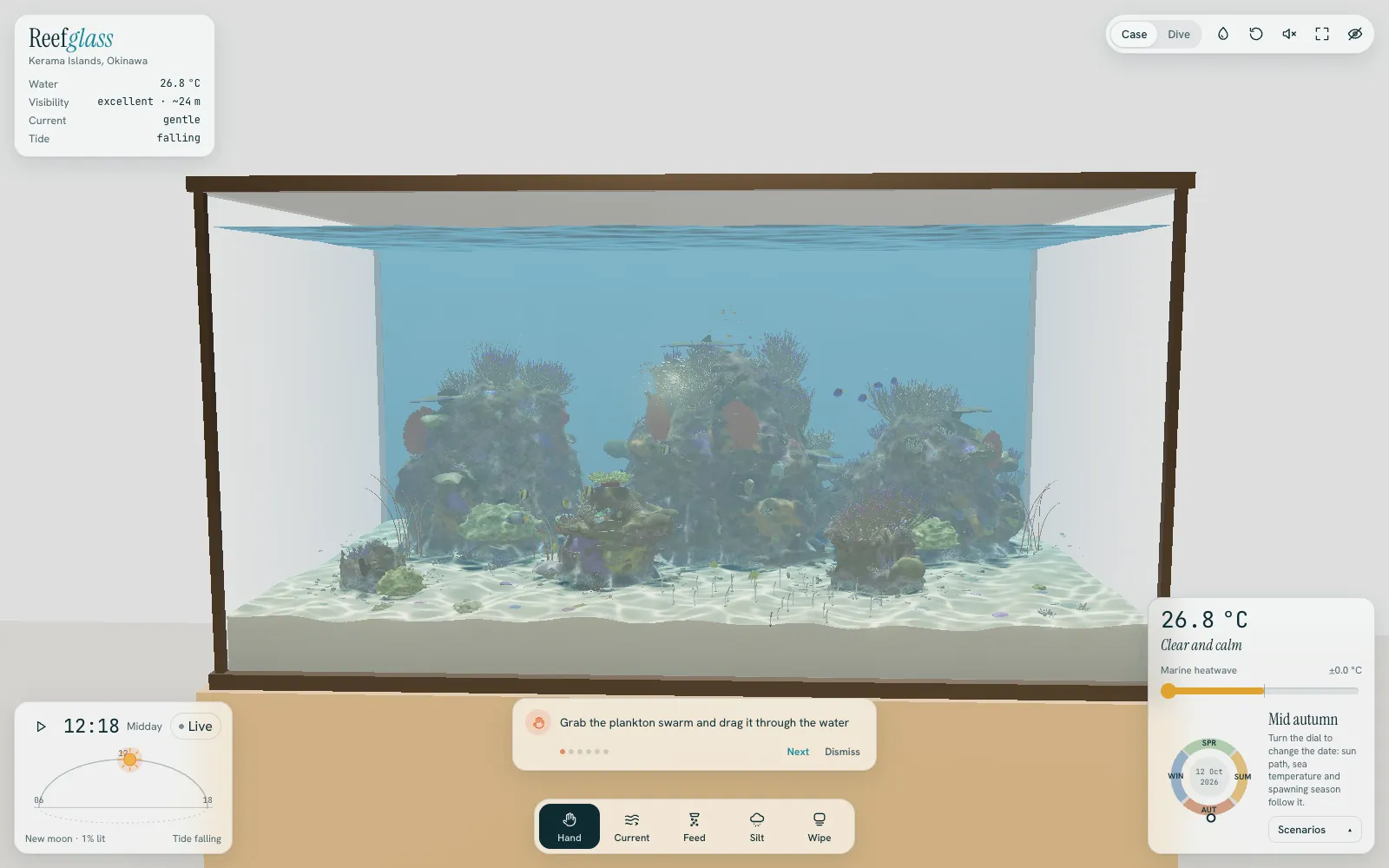Click the Mid autumn heading
Viewport: 1389px width, 868px height.
(x=1303, y=719)
